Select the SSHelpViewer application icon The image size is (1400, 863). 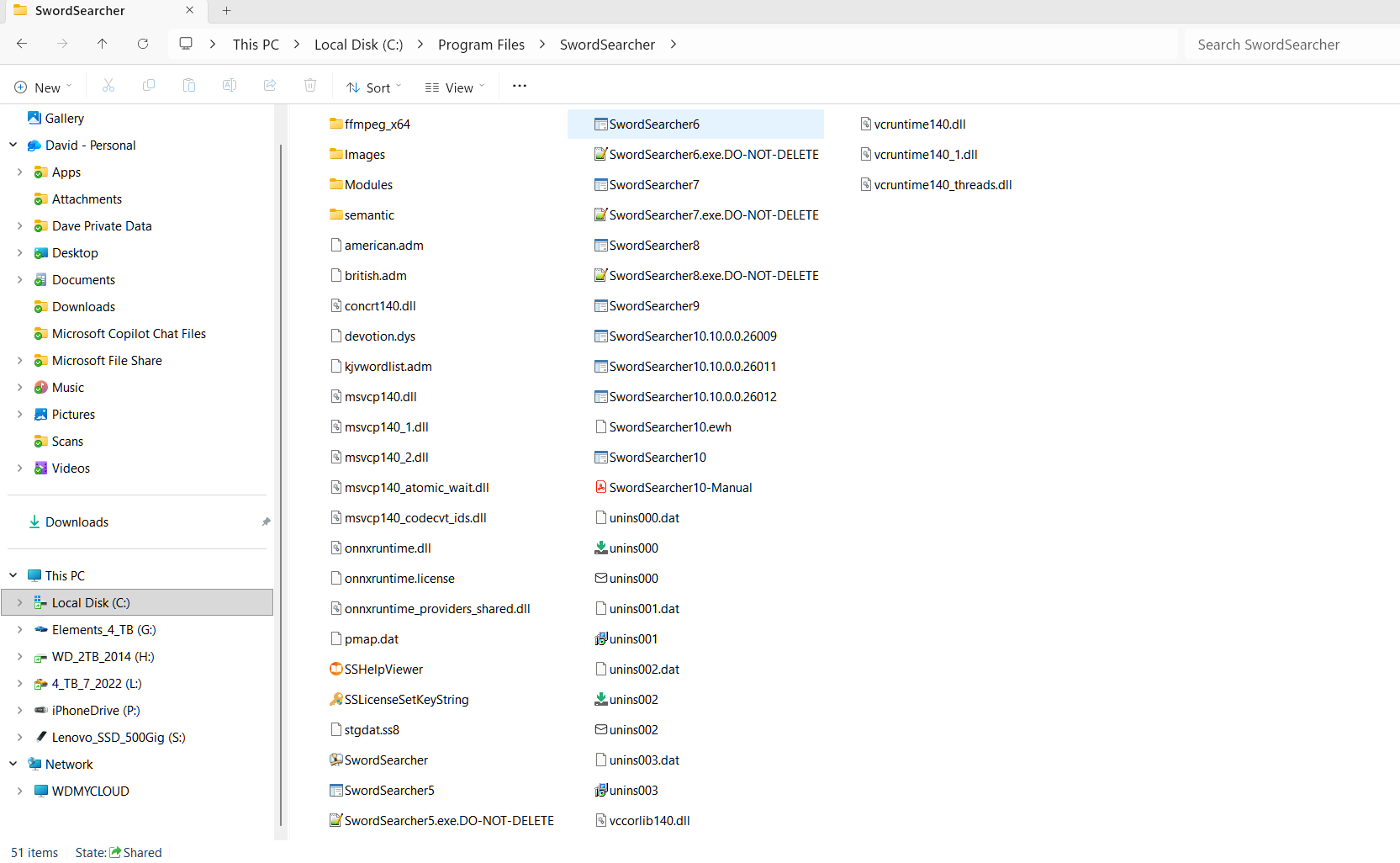pyautogui.click(x=336, y=669)
